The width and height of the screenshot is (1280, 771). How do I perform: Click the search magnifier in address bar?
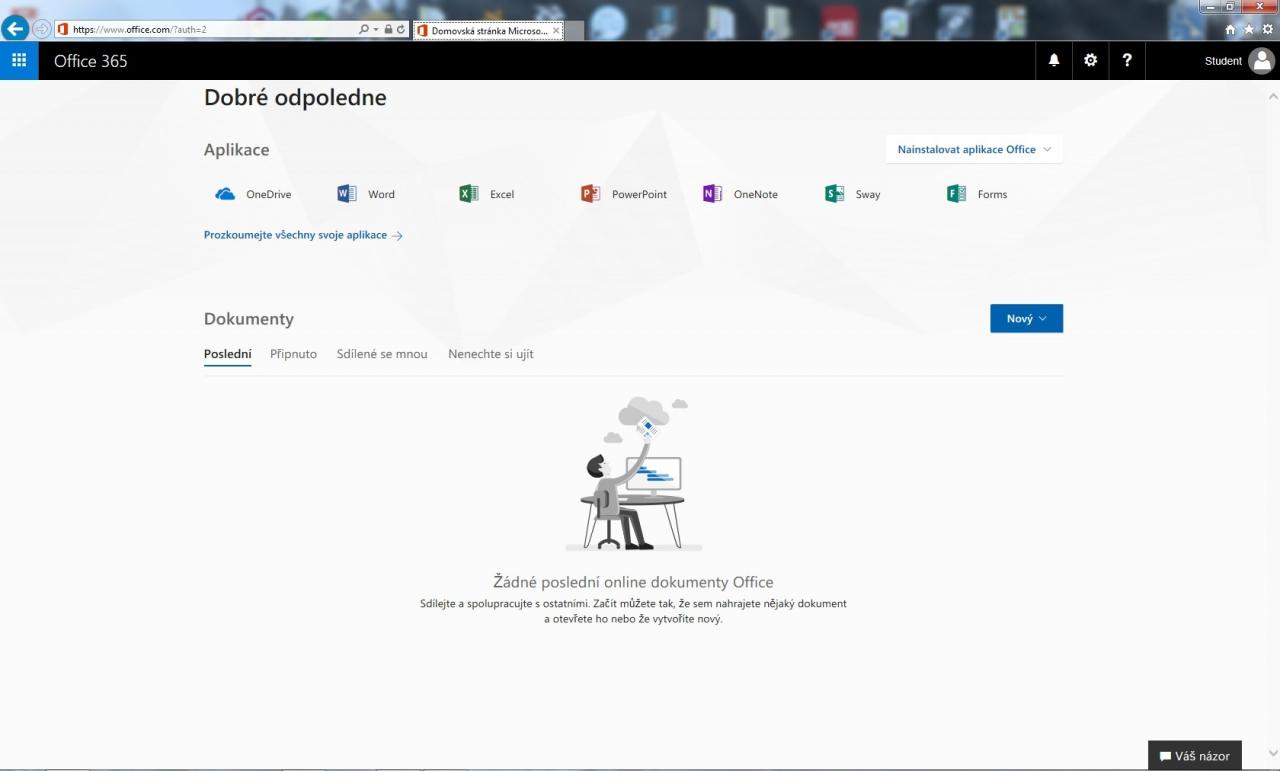click(x=364, y=29)
